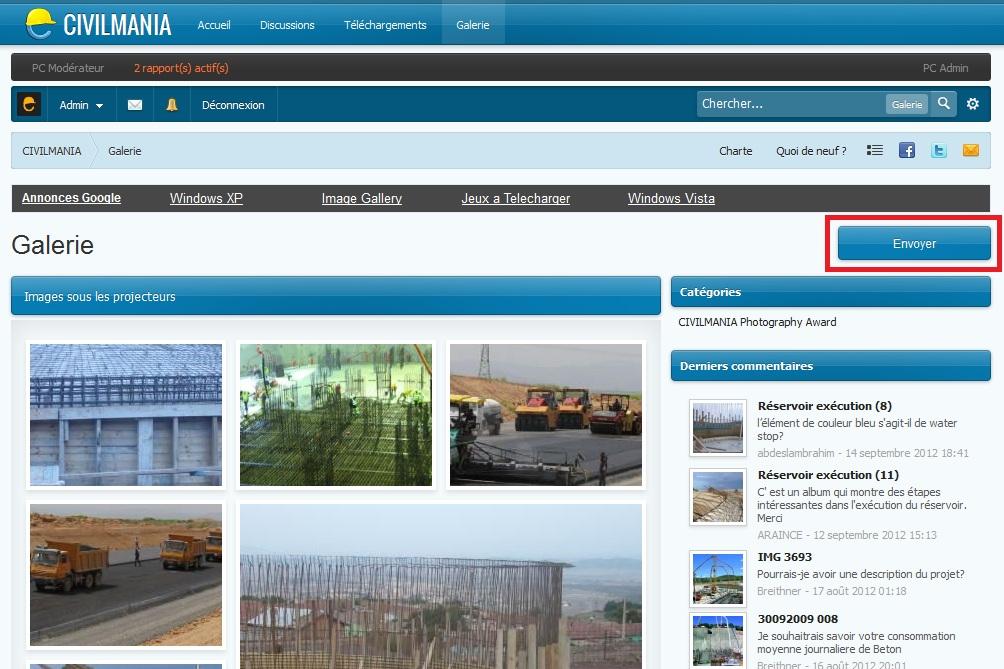The height and width of the screenshot is (669, 1004).
Task: Select the Galerie tab in top navigation
Action: tap(473, 25)
